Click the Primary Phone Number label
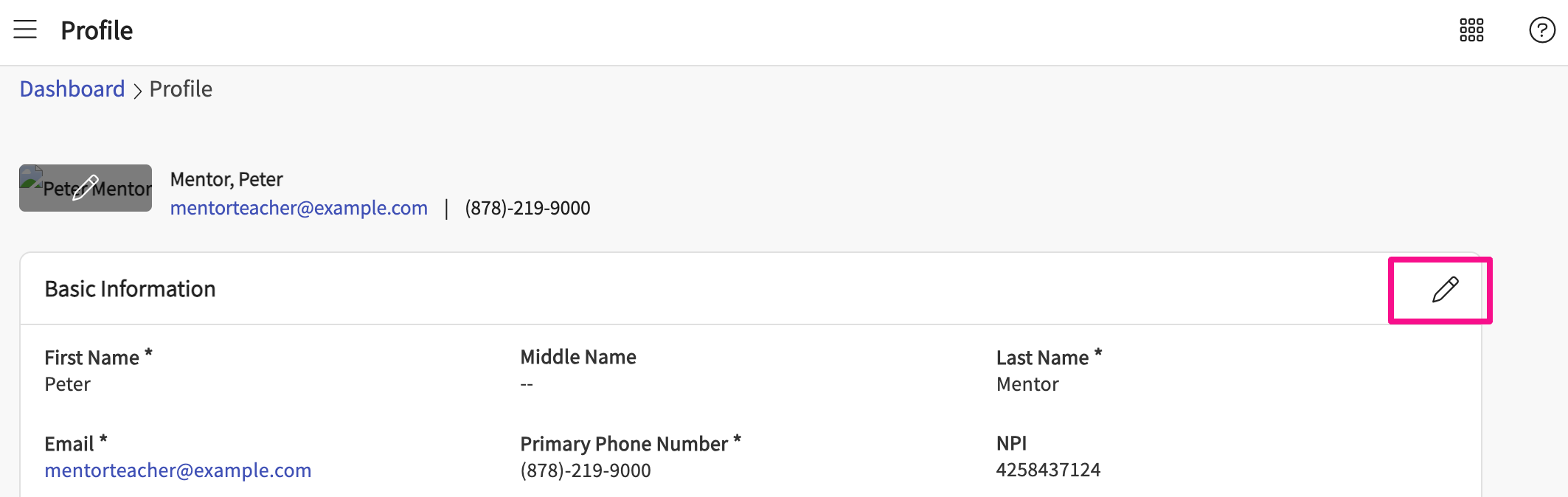1568x497 pixels. point(624,444)
